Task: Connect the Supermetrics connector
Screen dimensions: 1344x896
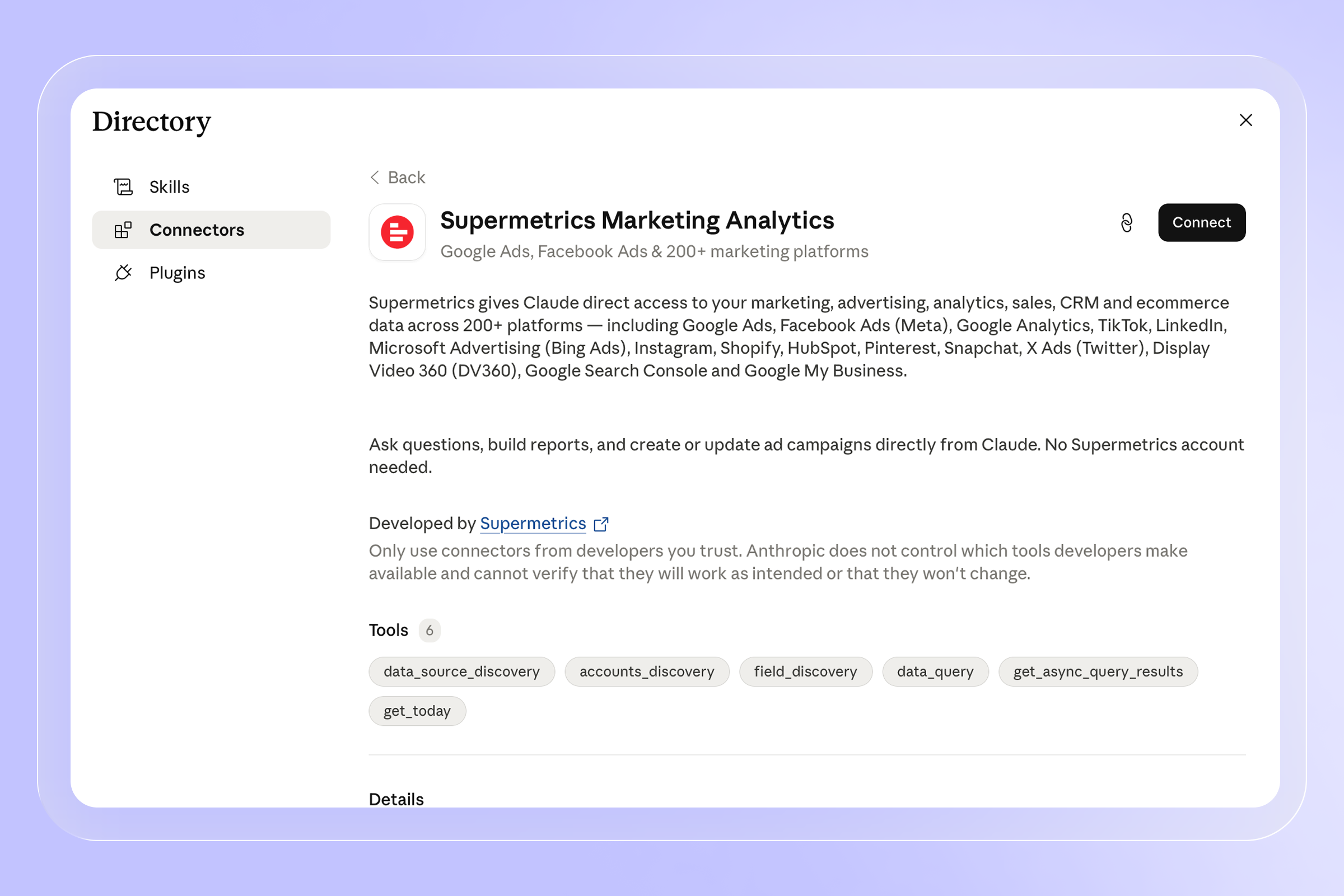Action: (1202, 222)
